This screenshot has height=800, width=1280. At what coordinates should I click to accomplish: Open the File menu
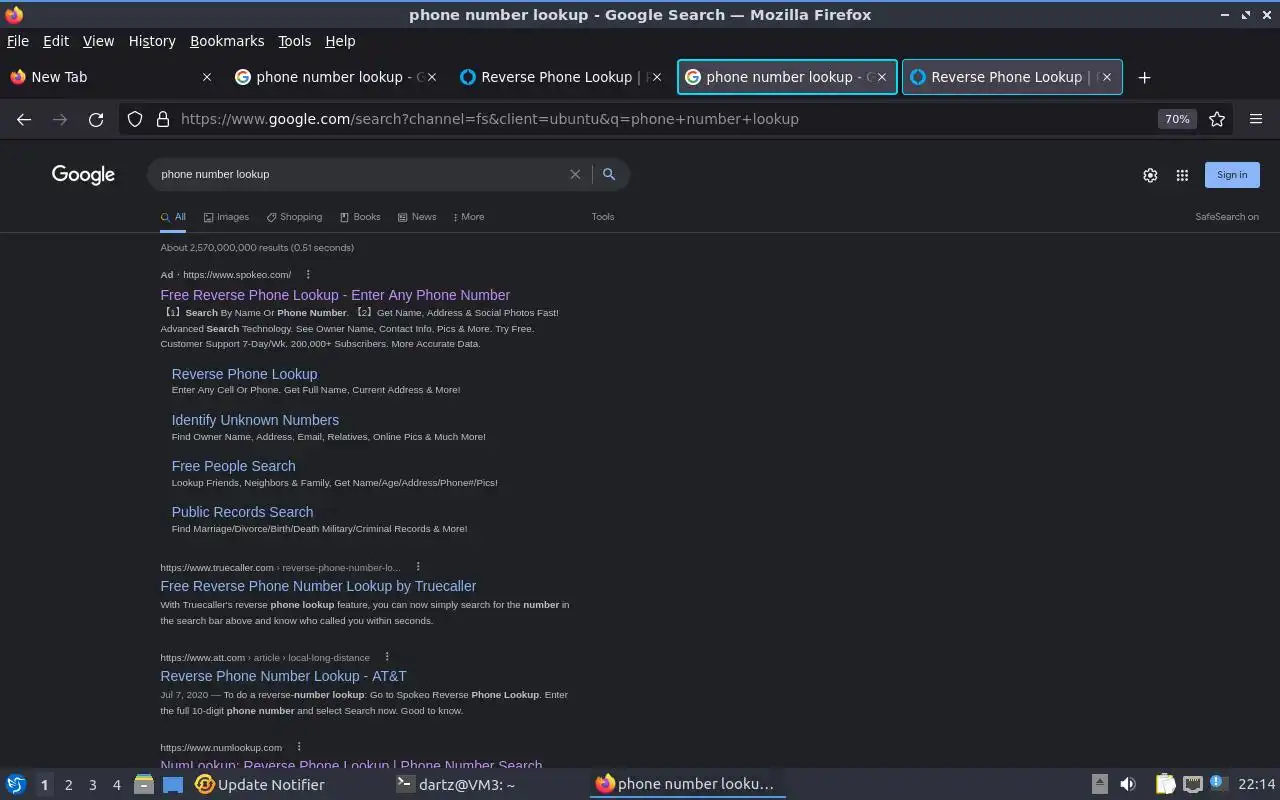coord(18,41)
